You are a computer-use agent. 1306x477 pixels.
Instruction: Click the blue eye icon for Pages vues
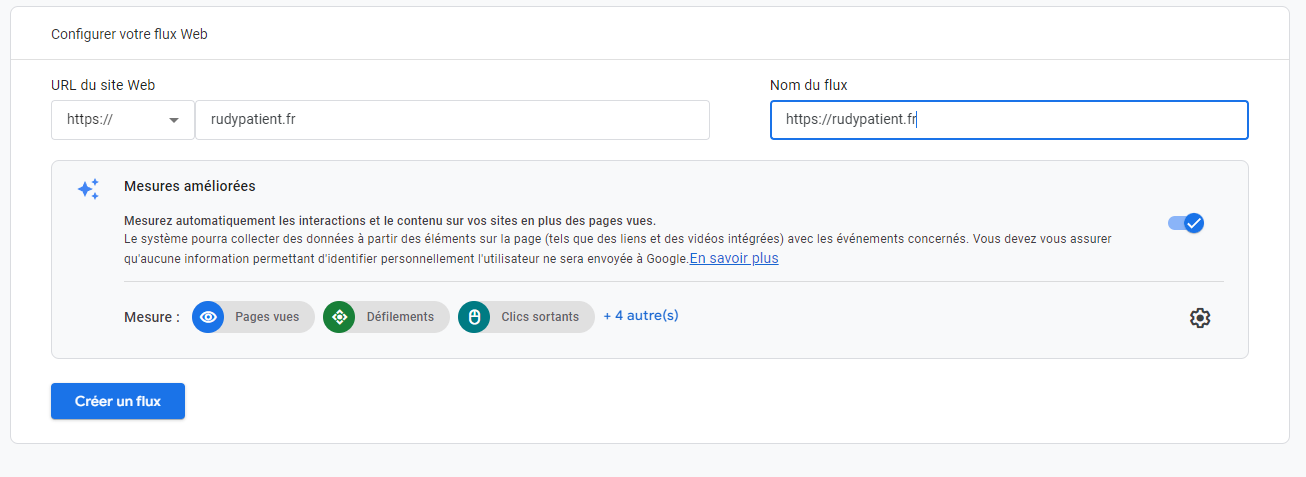[208, 317]
